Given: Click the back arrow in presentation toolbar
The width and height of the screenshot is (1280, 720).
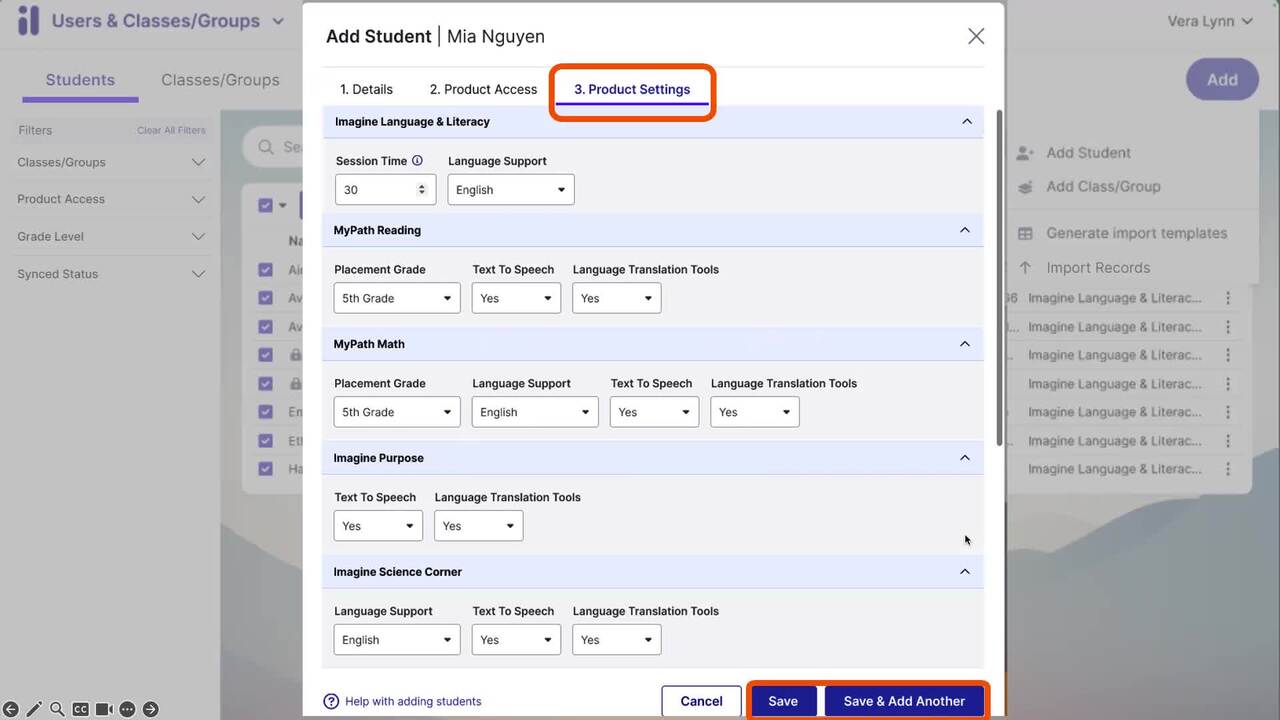Looking at the screenshot, I should coord(11,709).
